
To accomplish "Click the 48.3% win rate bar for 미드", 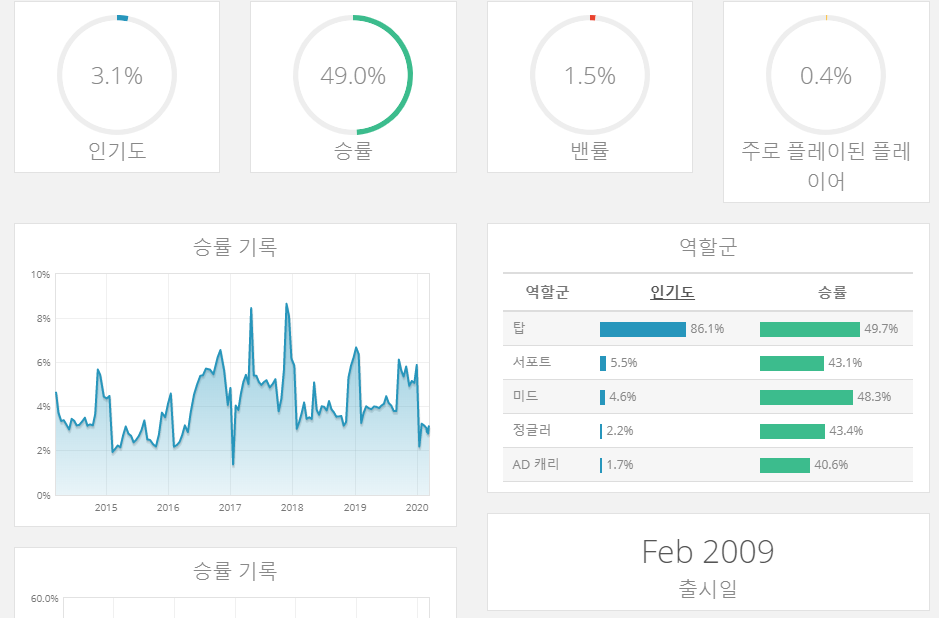I will coord(806,397).
